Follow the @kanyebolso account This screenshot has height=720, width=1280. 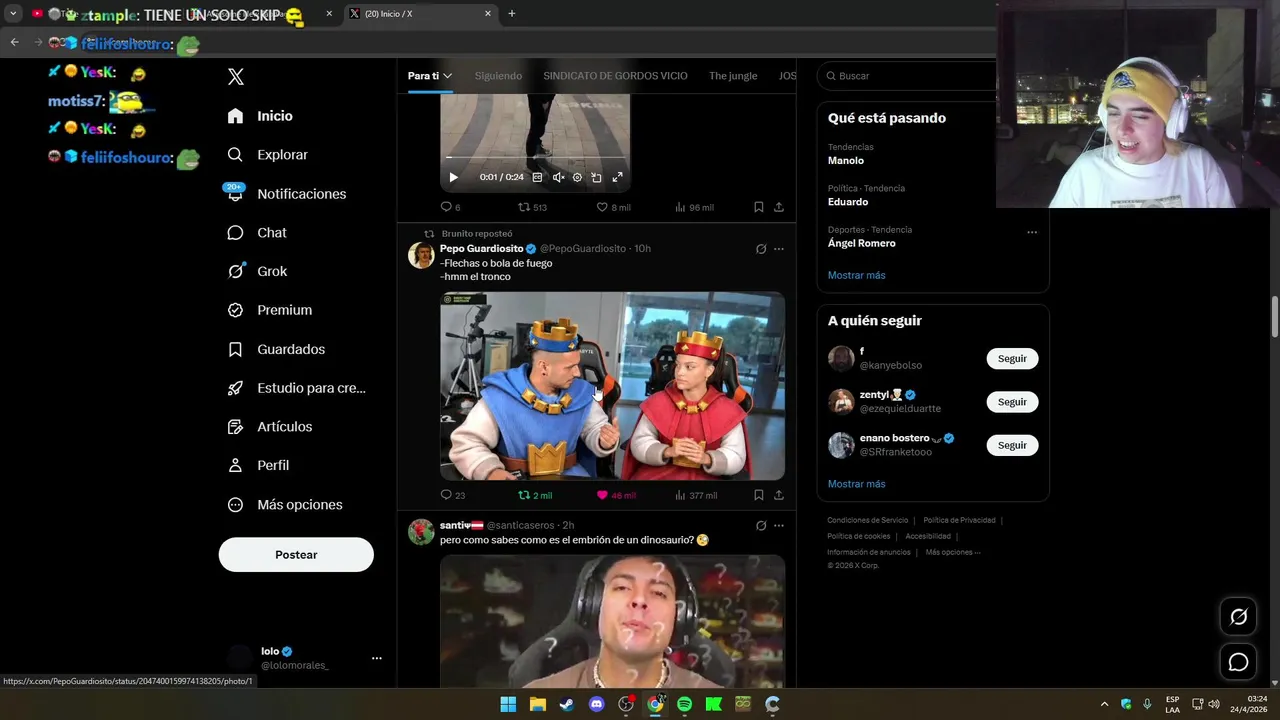click(1012, 359)
